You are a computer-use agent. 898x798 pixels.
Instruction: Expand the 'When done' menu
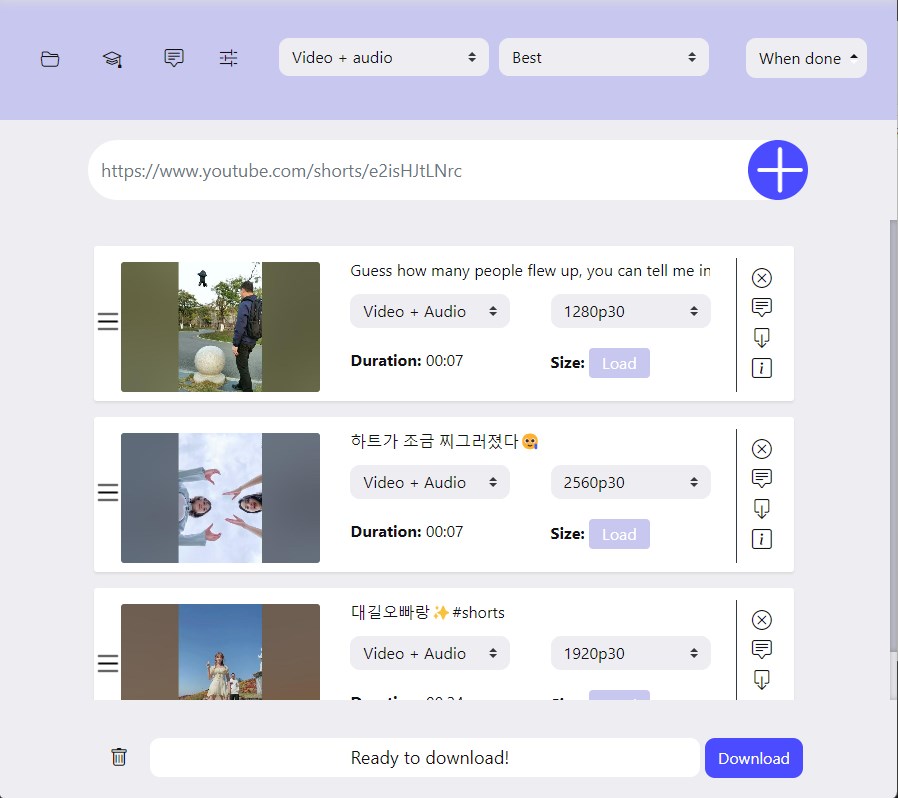806,58
